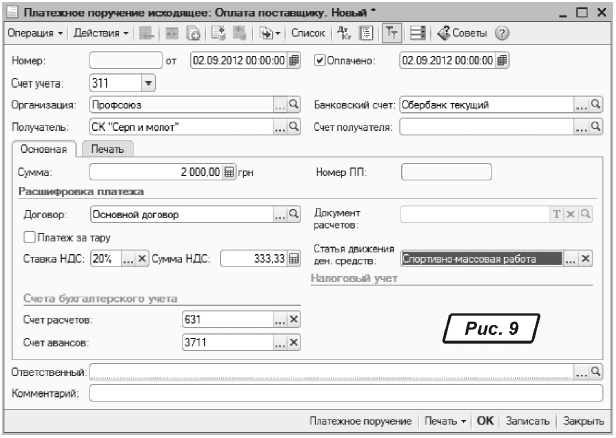Open the Действия menu
The height and width of the screenshot is (438, 616).
tap(101, 33)
